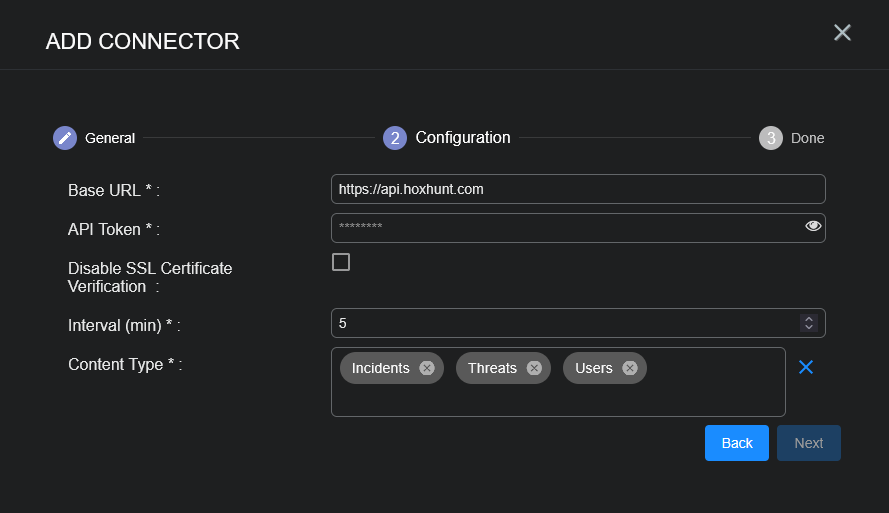Remove the Users content type tag
The image size is (889, 513).
630,368
